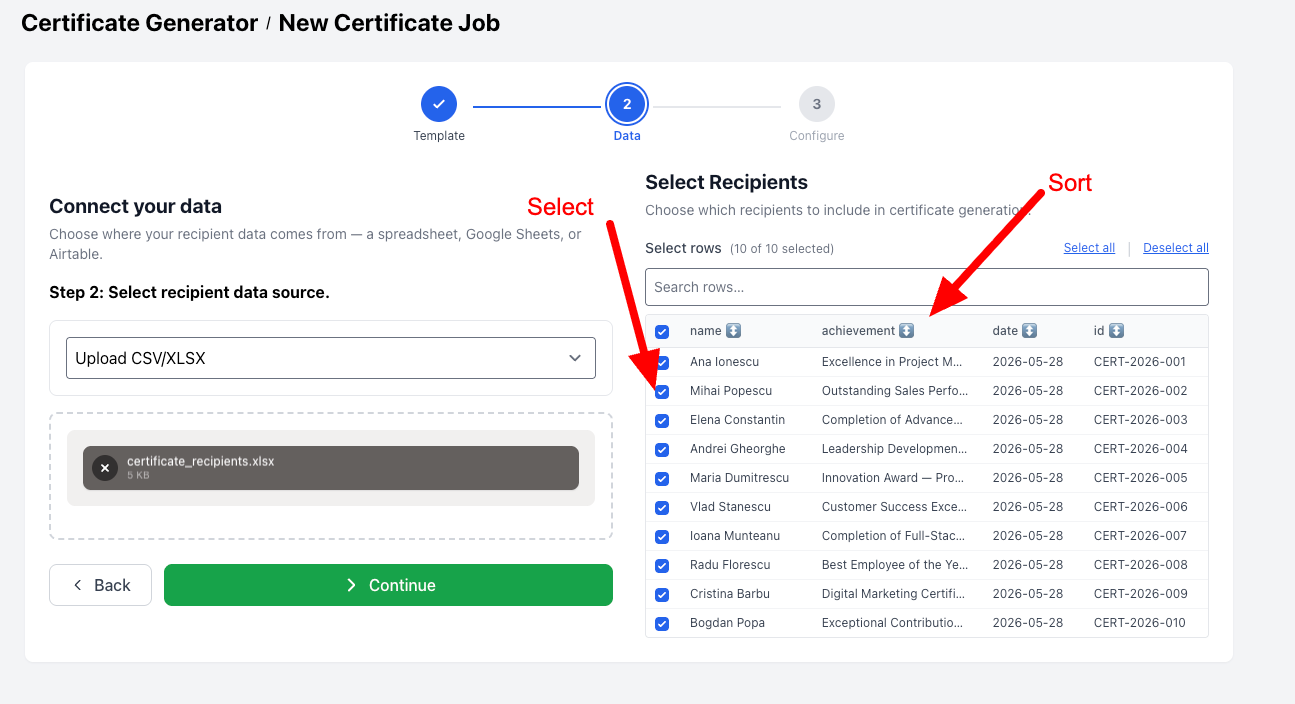The image size is (1295, 704).
Task: Click the name column header text
Action: 705,331
